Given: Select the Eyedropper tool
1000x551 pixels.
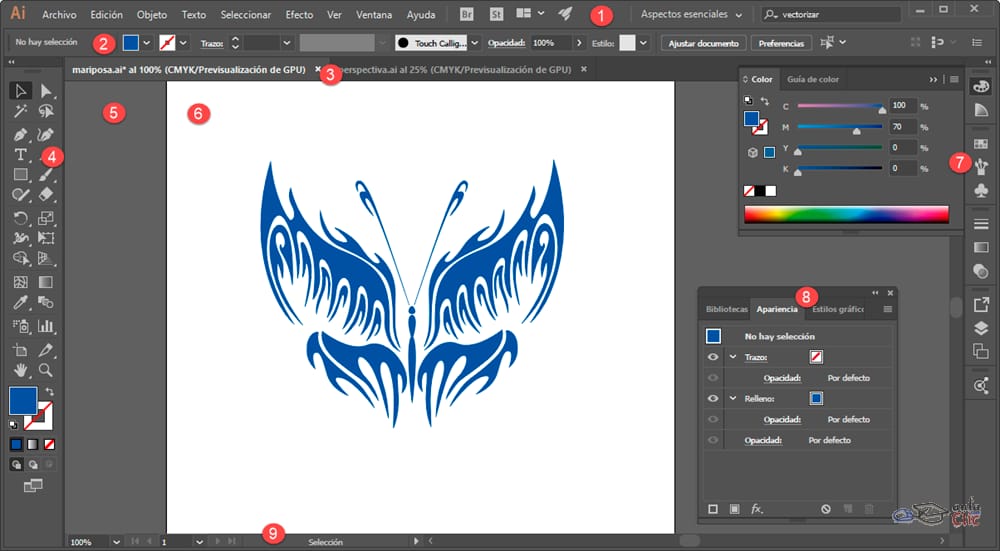Looking at the screenshot, I should pyautogui.click(x=20, y=302).
